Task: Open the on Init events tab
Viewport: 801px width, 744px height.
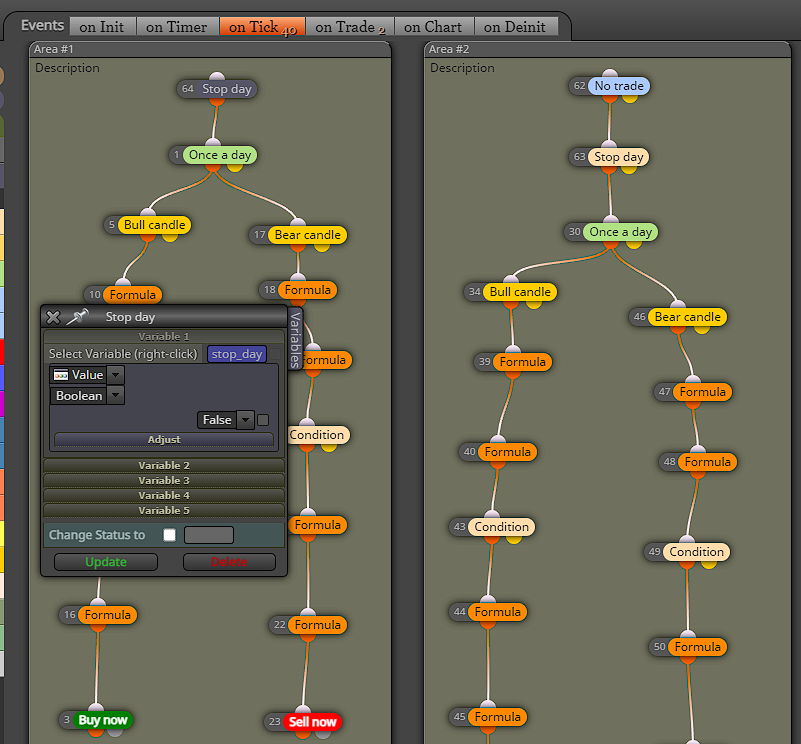Action: [102, 27]
